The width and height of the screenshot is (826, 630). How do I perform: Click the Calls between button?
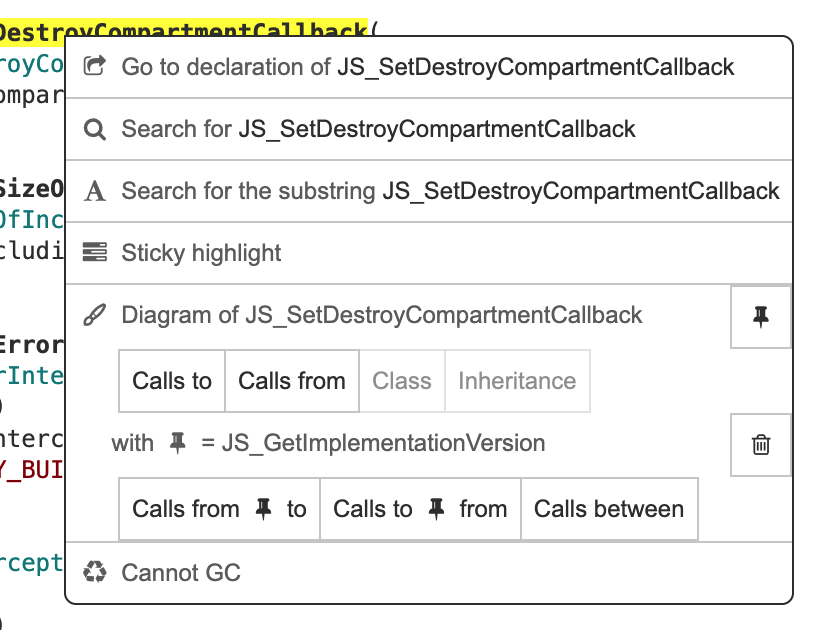tap(609, 509)
